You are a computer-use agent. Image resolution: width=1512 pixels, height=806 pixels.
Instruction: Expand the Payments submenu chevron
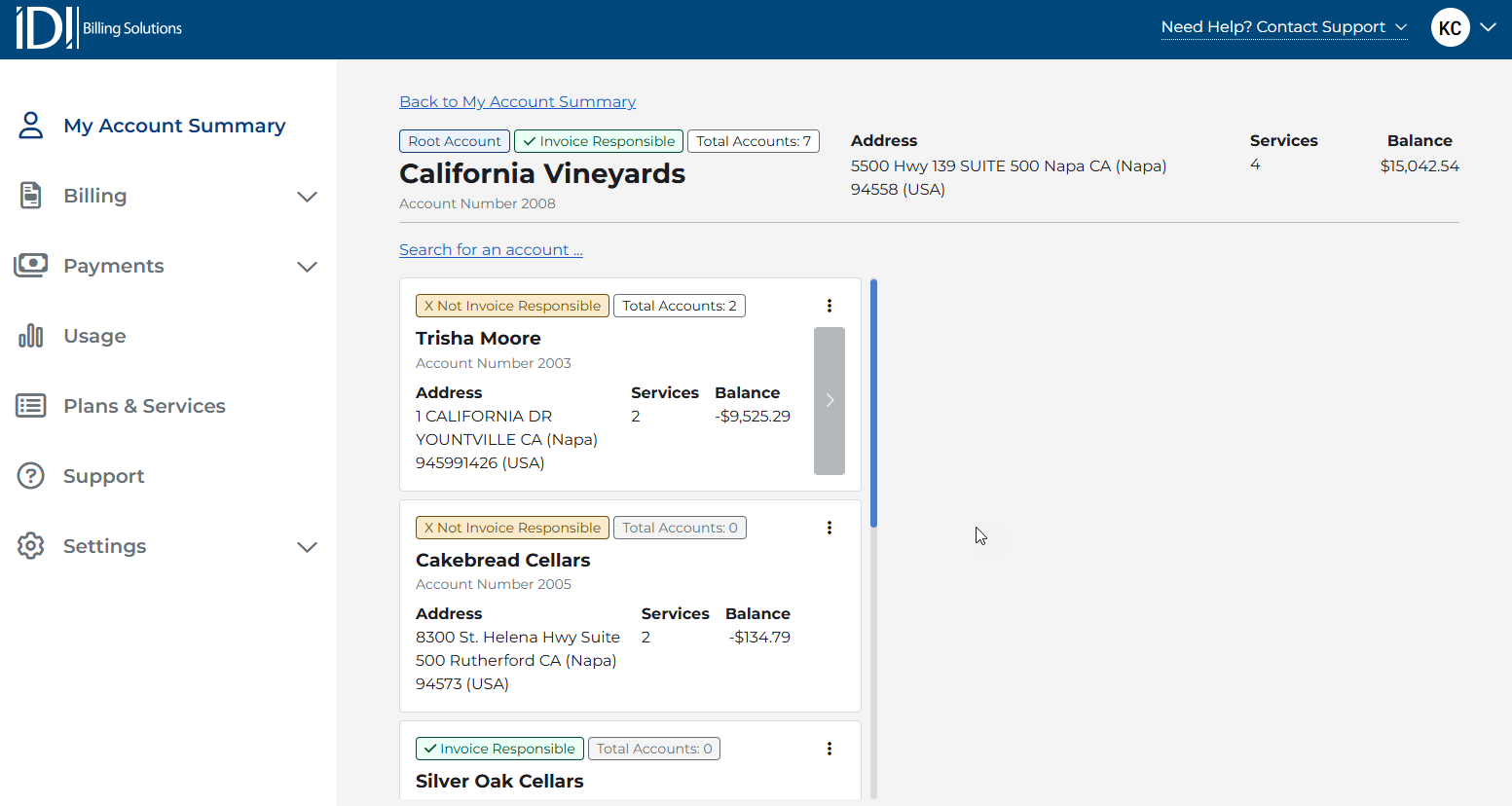pyautogui.click(x=307, y=267)
